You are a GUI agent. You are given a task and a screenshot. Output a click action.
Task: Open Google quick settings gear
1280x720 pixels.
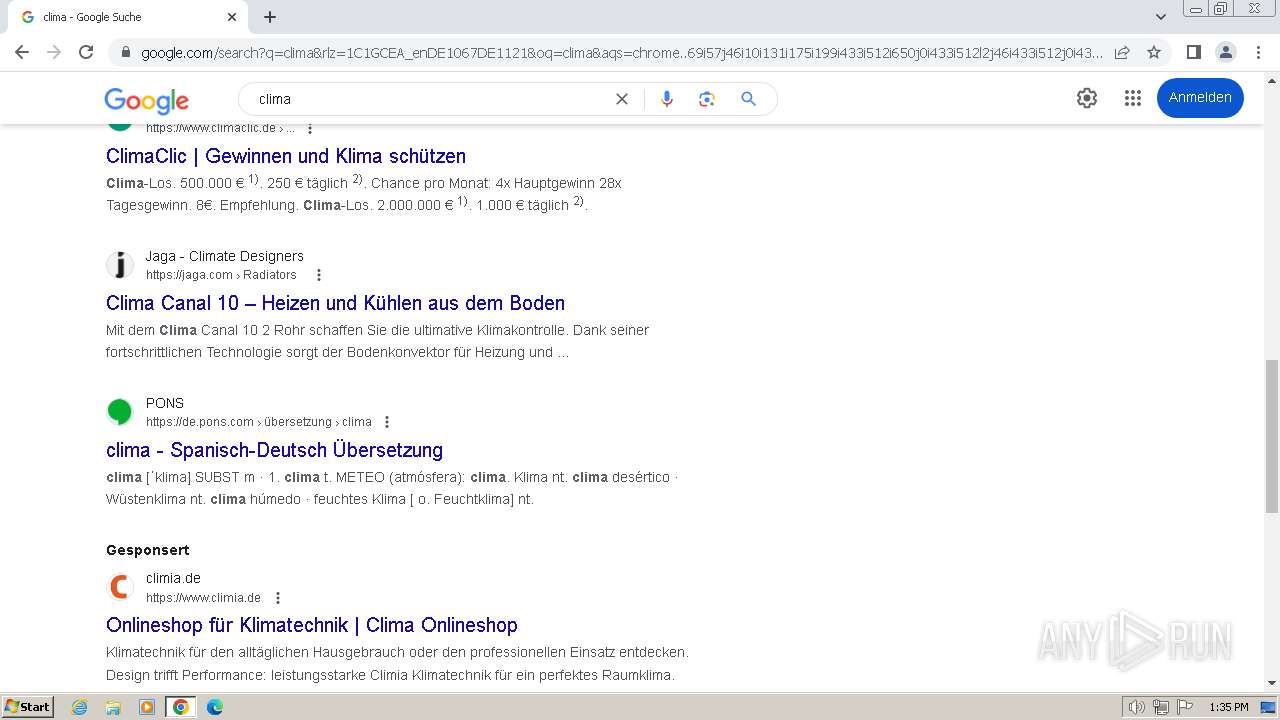tap(1087, 97)
